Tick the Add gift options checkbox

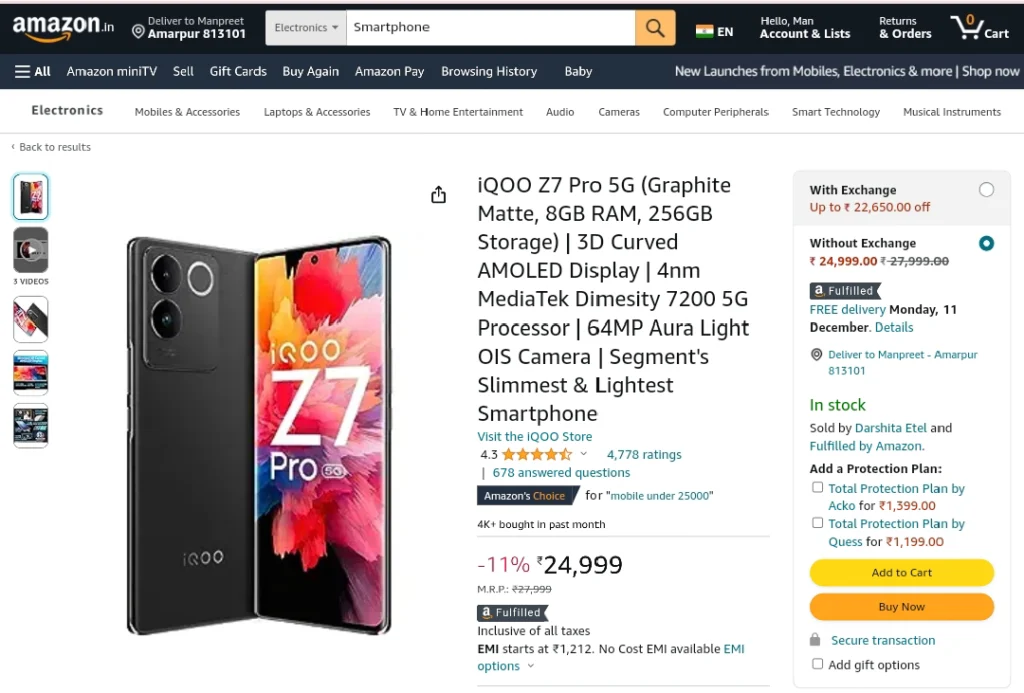pos(817,664)
